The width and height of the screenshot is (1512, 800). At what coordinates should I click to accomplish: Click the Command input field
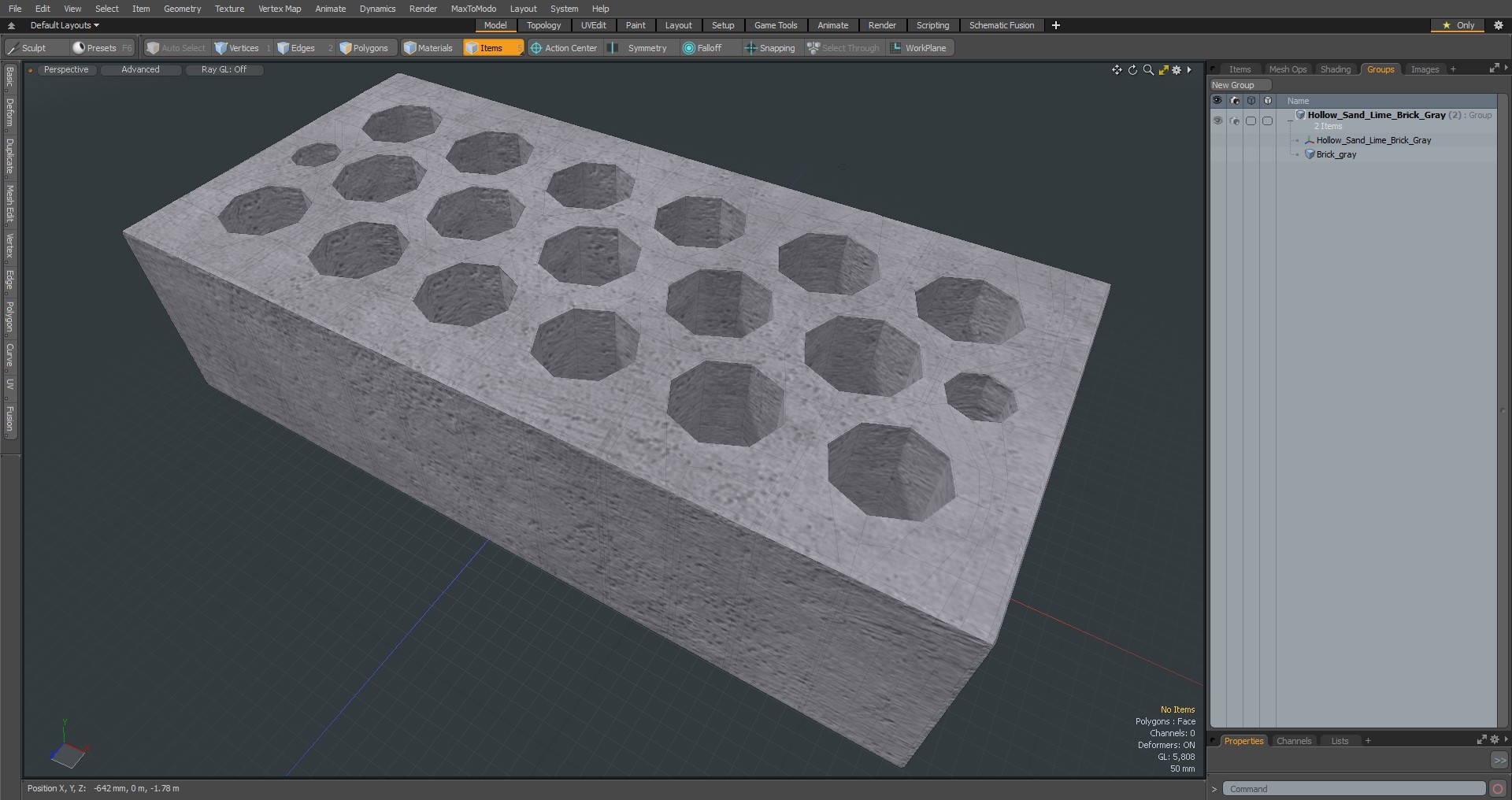click(x=1354, y=789)
